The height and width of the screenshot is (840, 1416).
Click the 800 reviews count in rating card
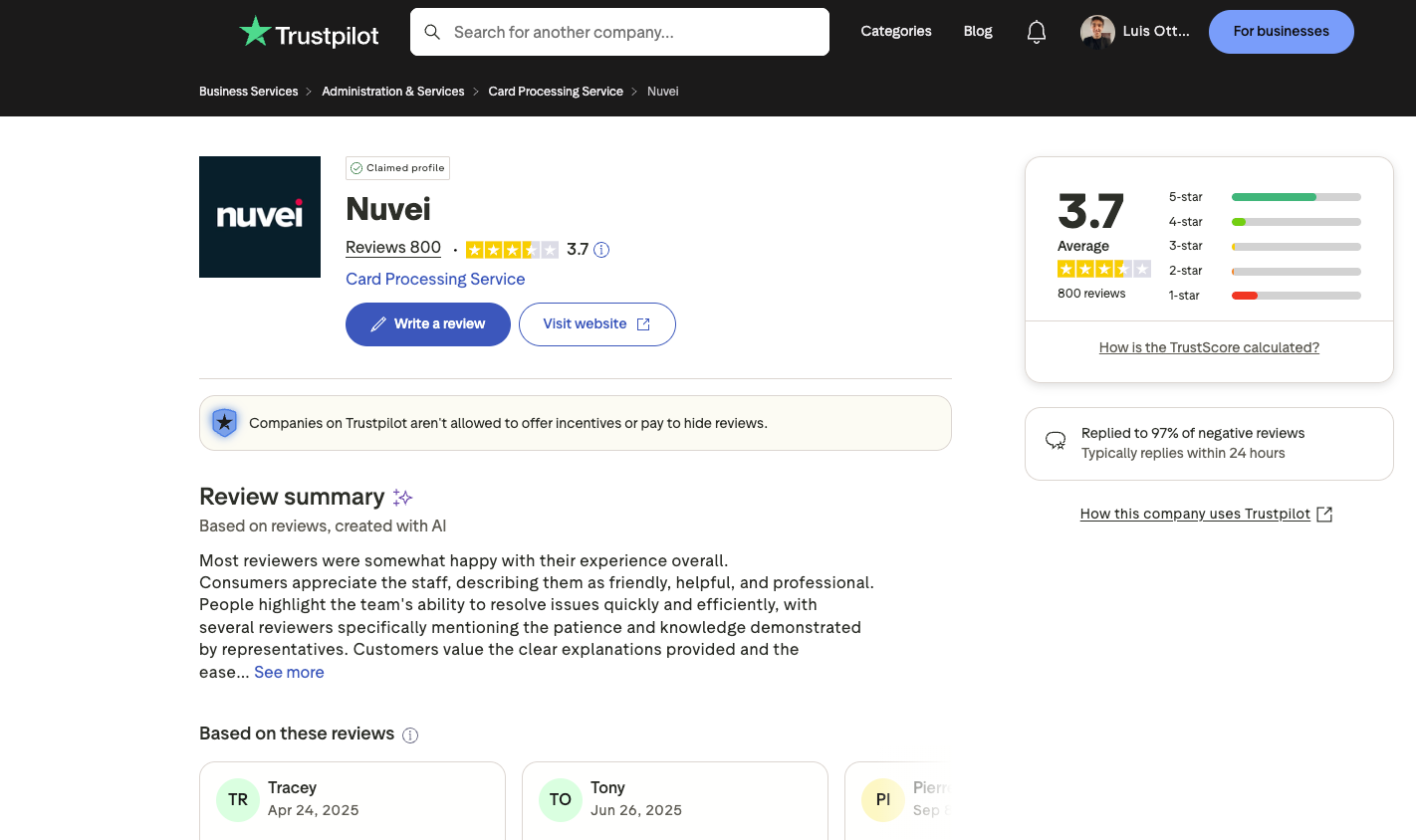tap(1091, 294)
